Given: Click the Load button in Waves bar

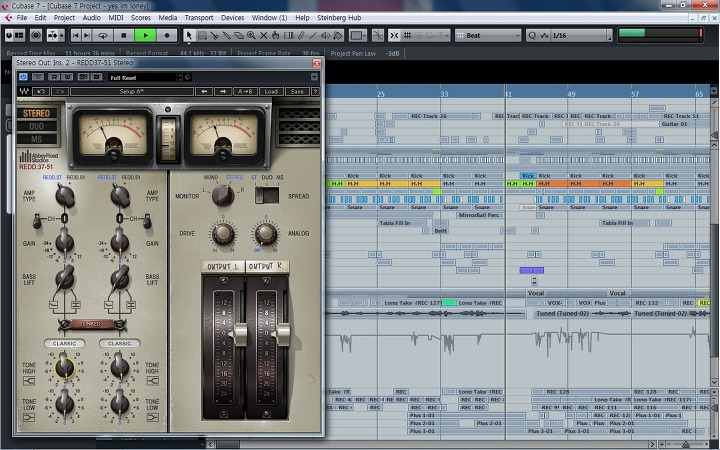Looking at the screenshot, I should pos(271,91).
